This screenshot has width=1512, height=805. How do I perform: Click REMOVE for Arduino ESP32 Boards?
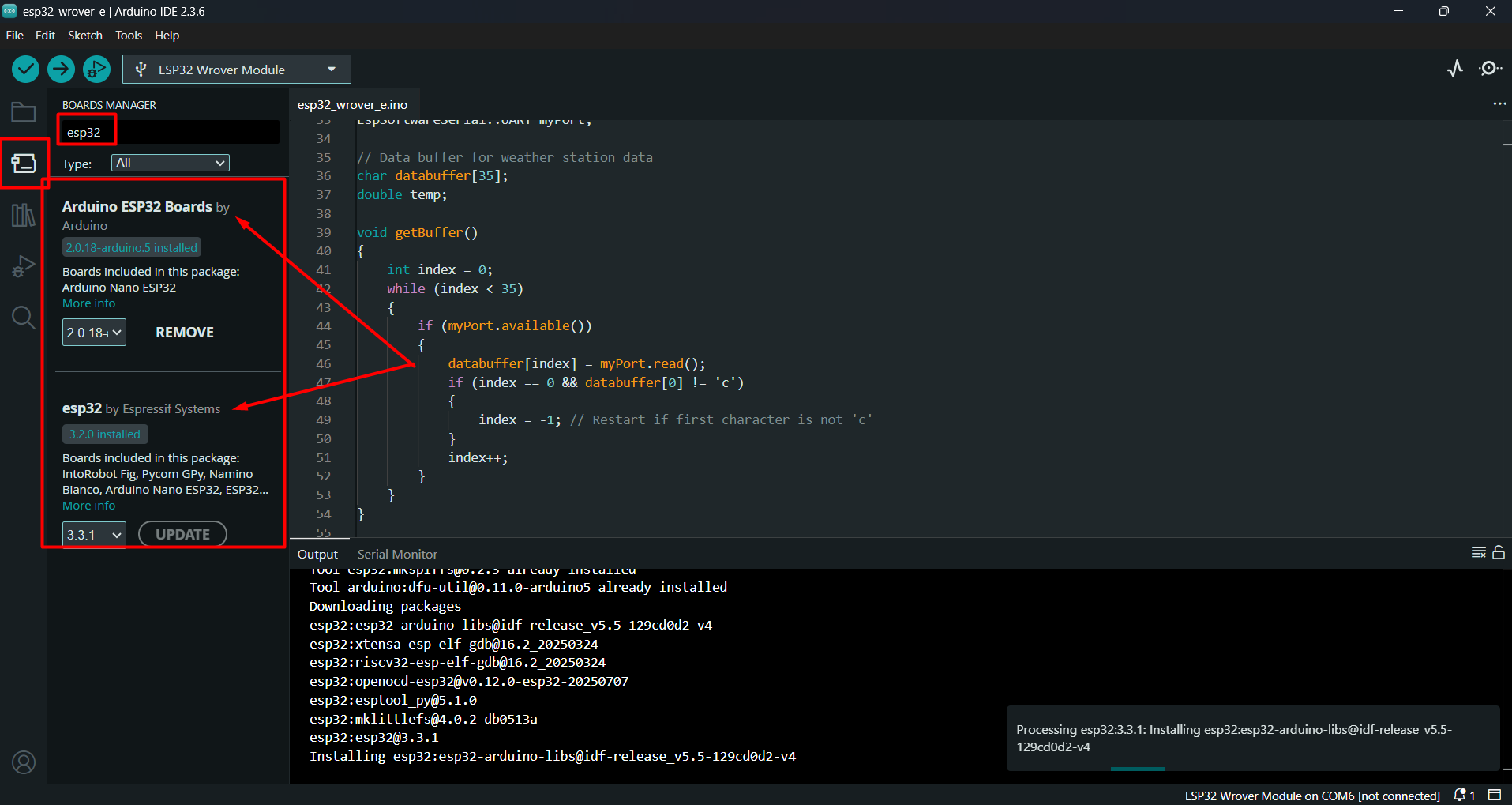coord(185,333)
